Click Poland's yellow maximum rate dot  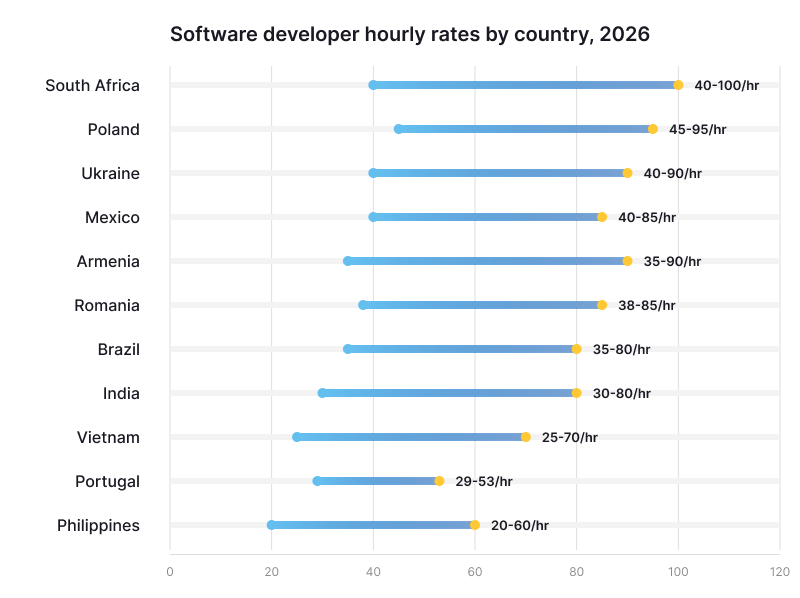[653, 129]
